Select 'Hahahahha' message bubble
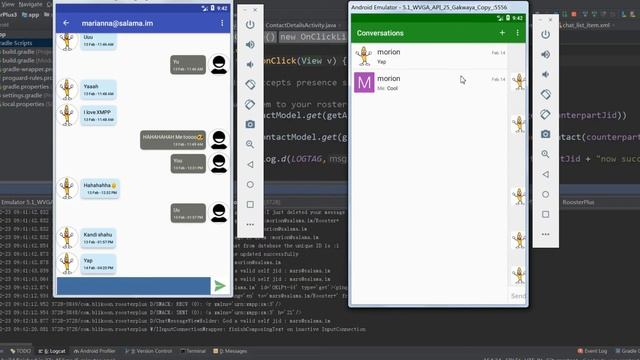The width and height of the screenshot is (640, 360). coord(100,189)
